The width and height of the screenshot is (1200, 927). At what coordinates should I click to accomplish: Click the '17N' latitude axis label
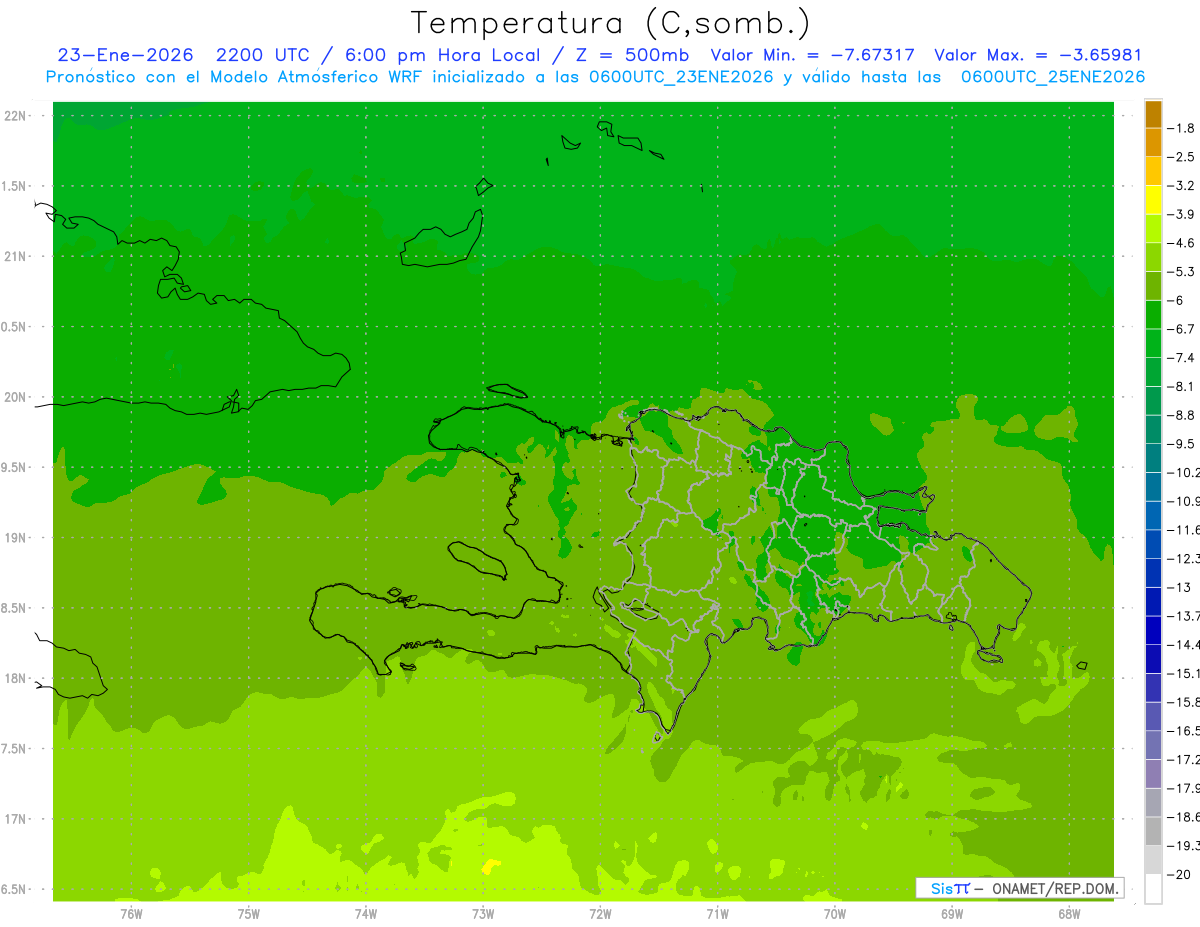point(15,818)
